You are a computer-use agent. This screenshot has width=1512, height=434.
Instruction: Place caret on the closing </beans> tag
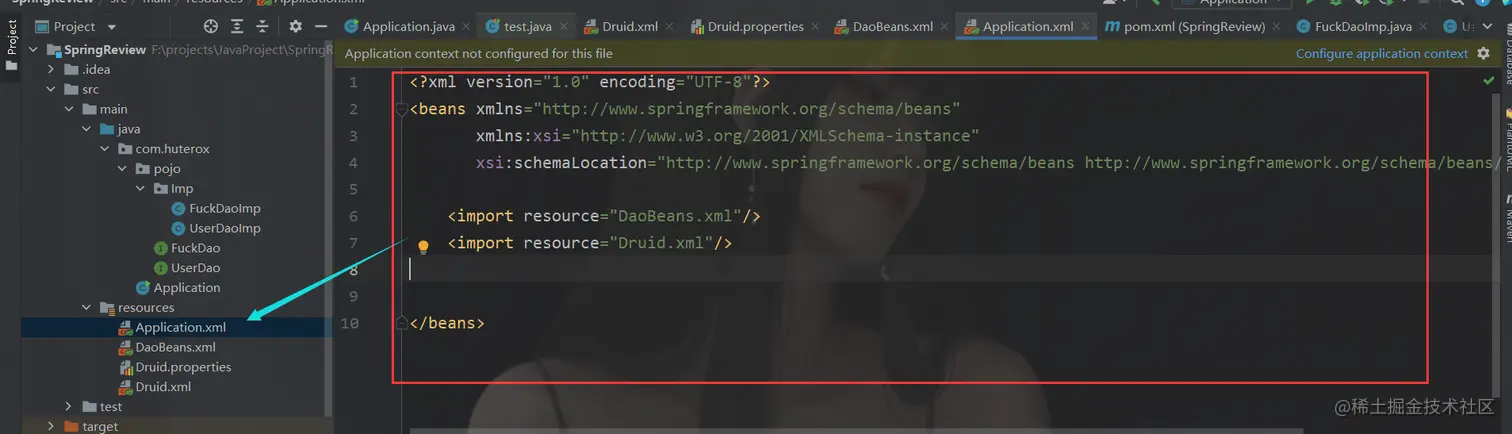447,323
